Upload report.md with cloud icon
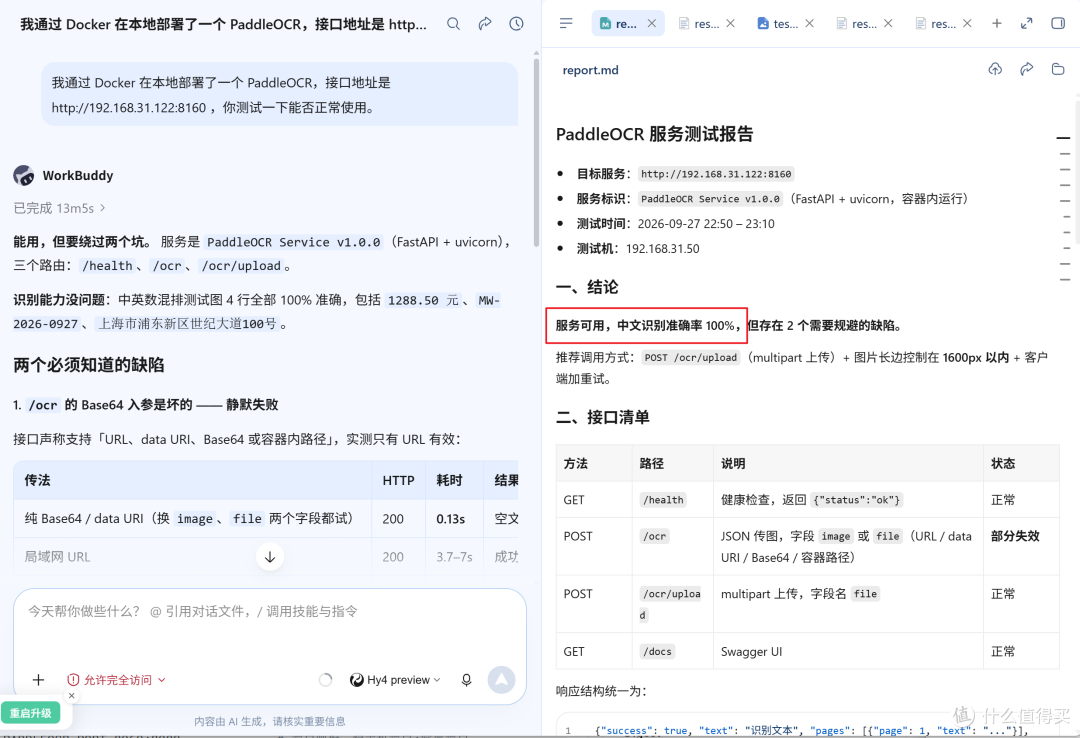1080x738 pixels. (995, 69)
